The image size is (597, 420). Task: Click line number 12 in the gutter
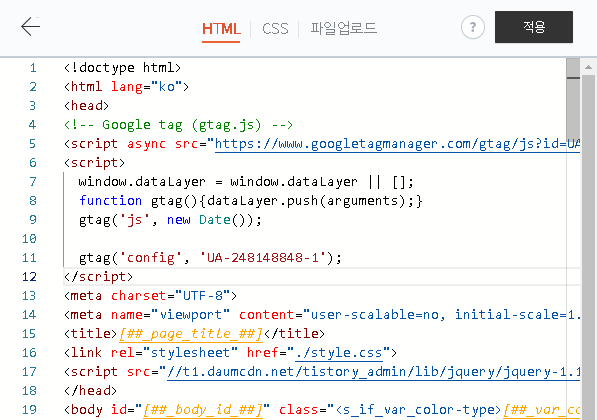tap(29, 277)
